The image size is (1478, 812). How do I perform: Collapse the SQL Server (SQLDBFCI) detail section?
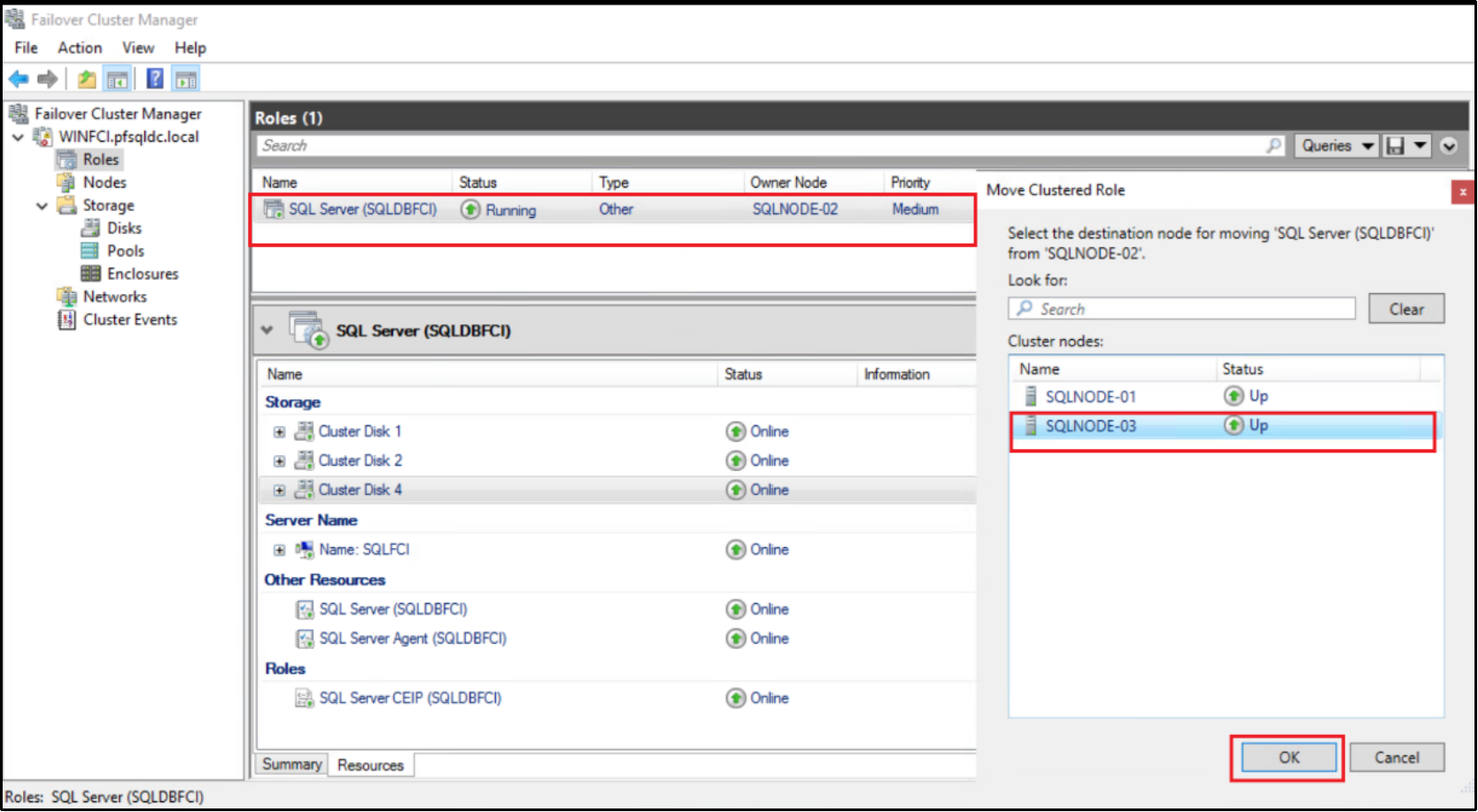coord(267,330)
